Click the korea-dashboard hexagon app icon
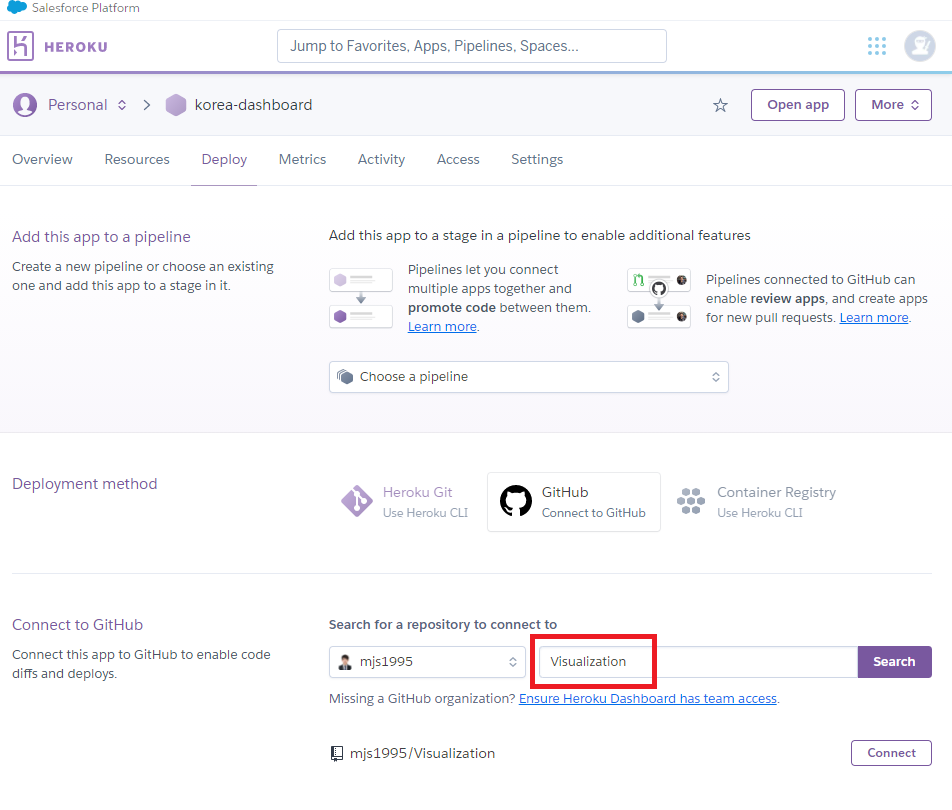The height and width of the screenshot is (810, 952). click(x=176, y=105)
